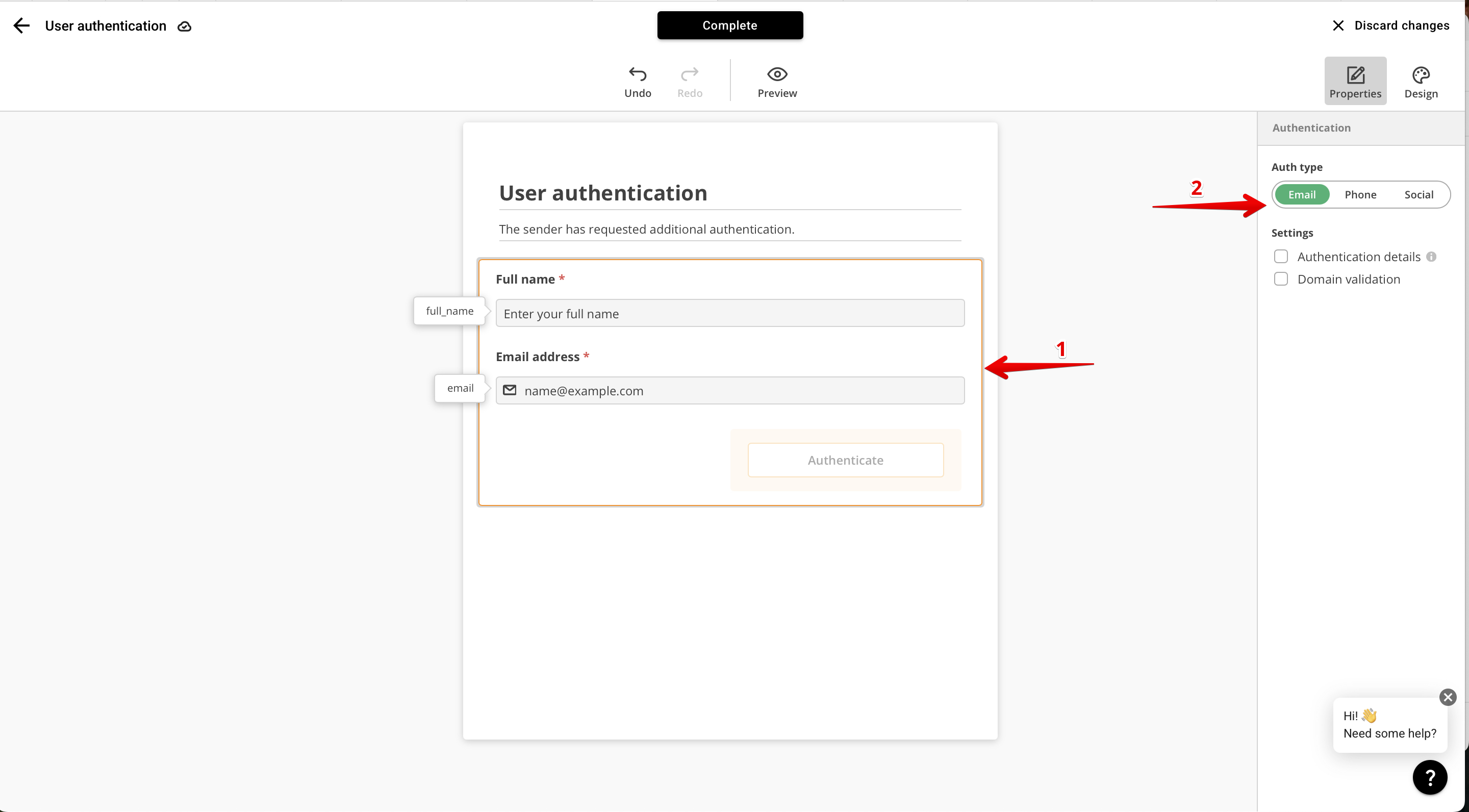Select Social auth type
Screen dimensions: 1469x812
click(1418, 194)
